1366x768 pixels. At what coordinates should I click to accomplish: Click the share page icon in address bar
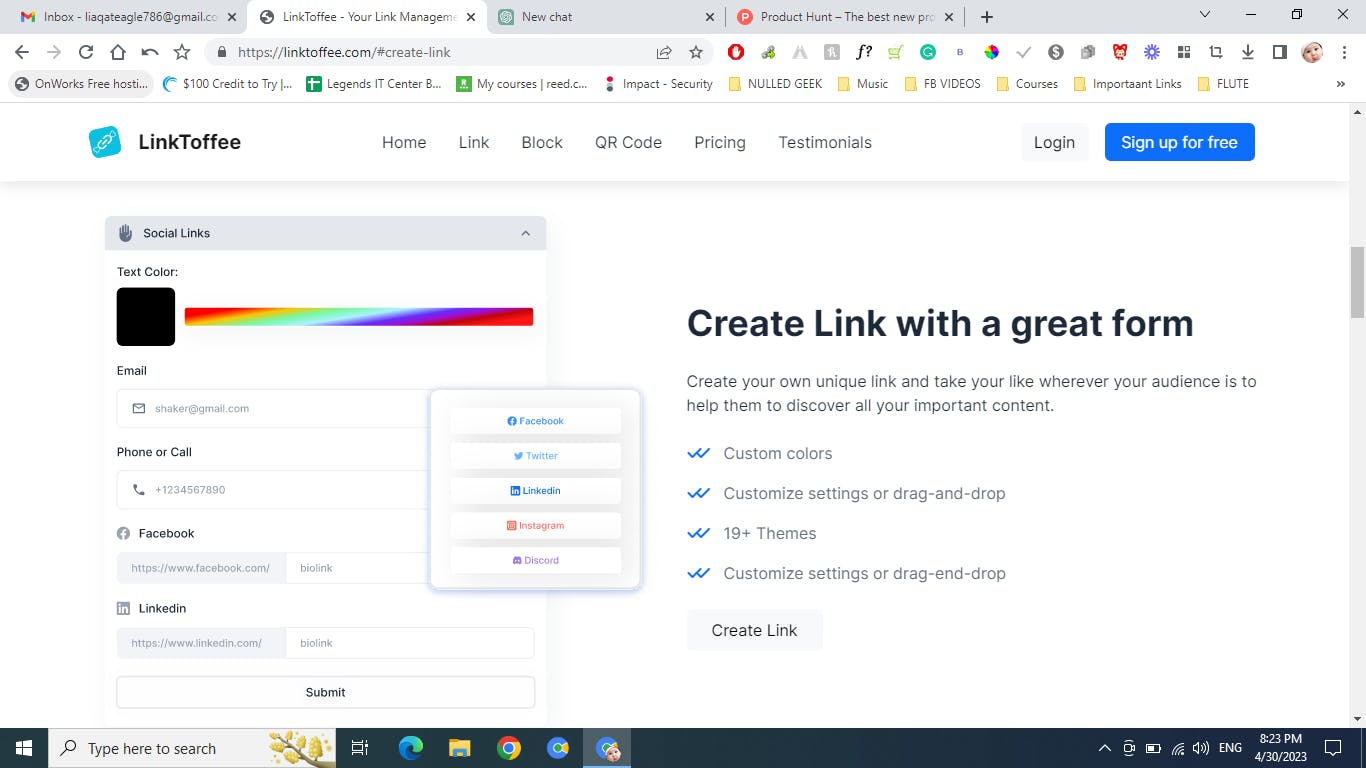coord(664,52)
